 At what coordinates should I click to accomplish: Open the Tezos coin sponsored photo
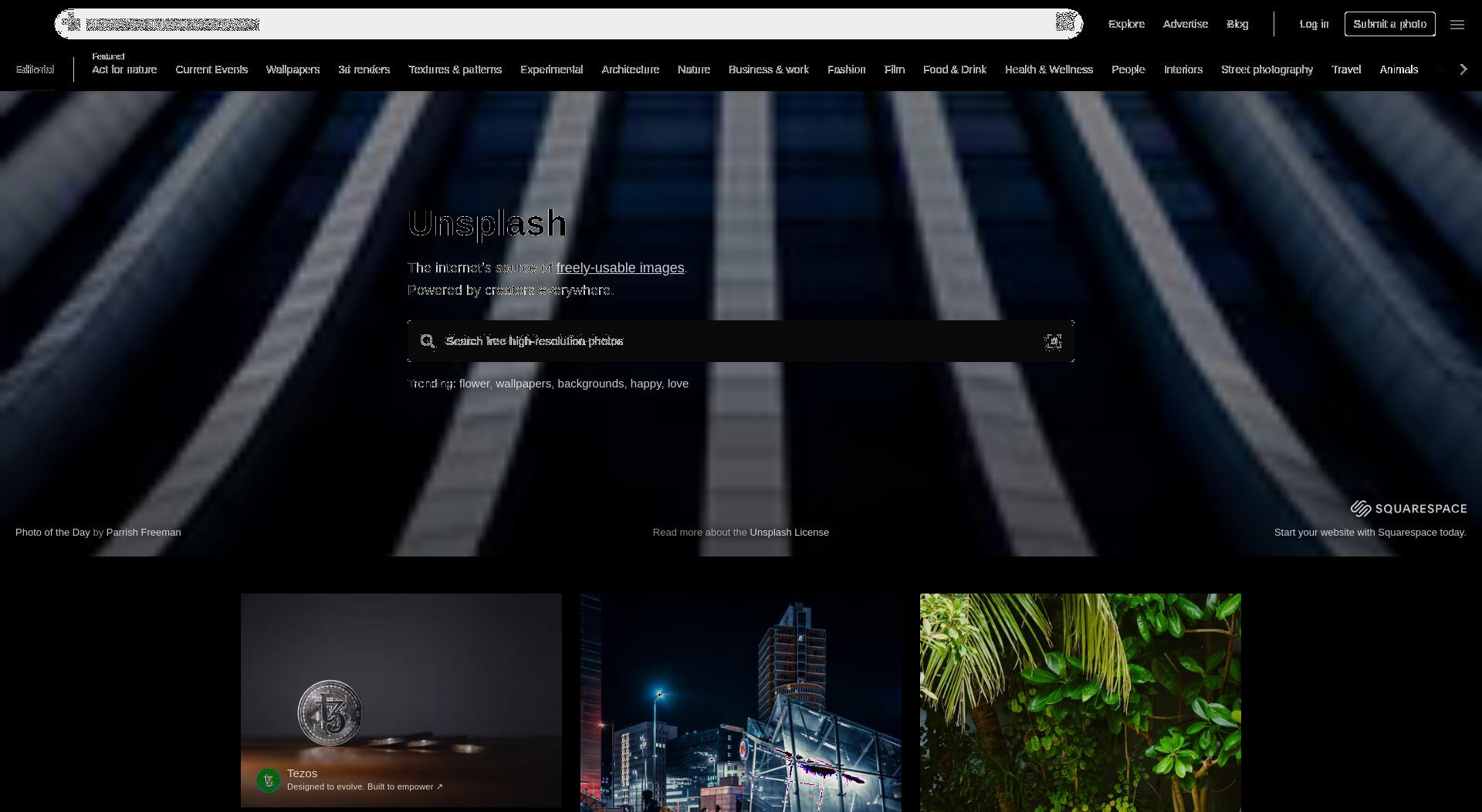pos(401,700)
